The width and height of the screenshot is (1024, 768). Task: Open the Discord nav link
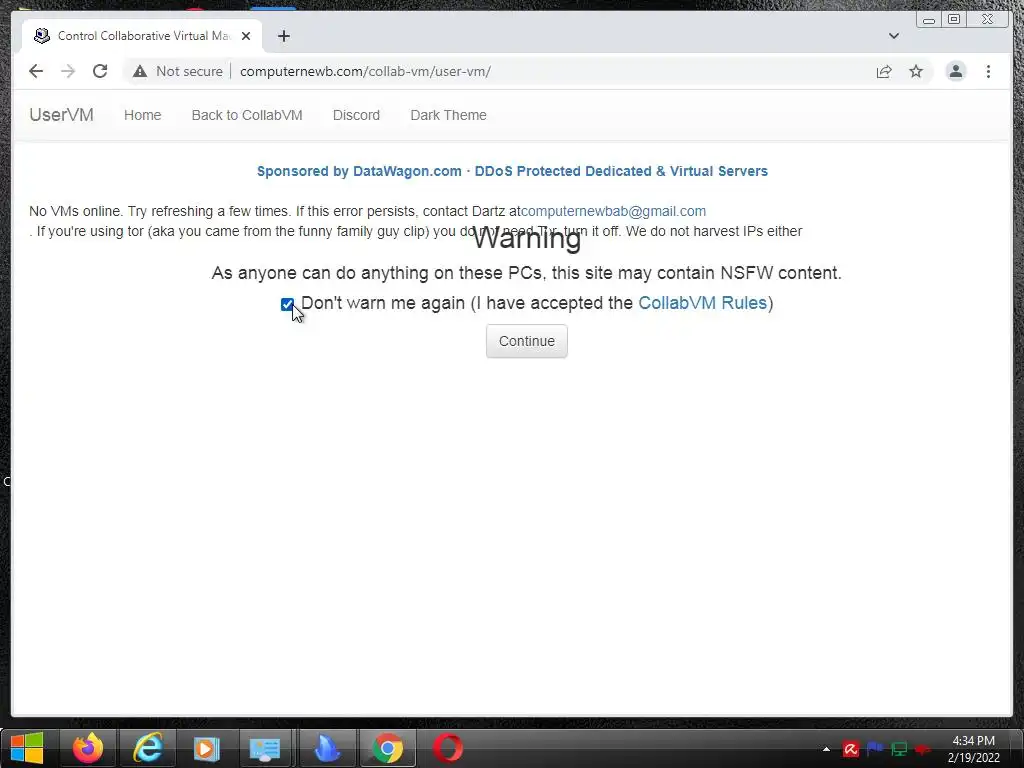click(x=356, y=115)
